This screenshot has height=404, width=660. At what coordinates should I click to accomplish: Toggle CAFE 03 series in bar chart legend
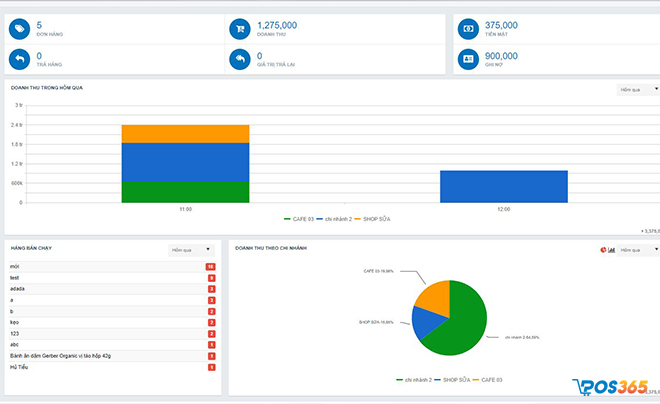tap(299, 219)
